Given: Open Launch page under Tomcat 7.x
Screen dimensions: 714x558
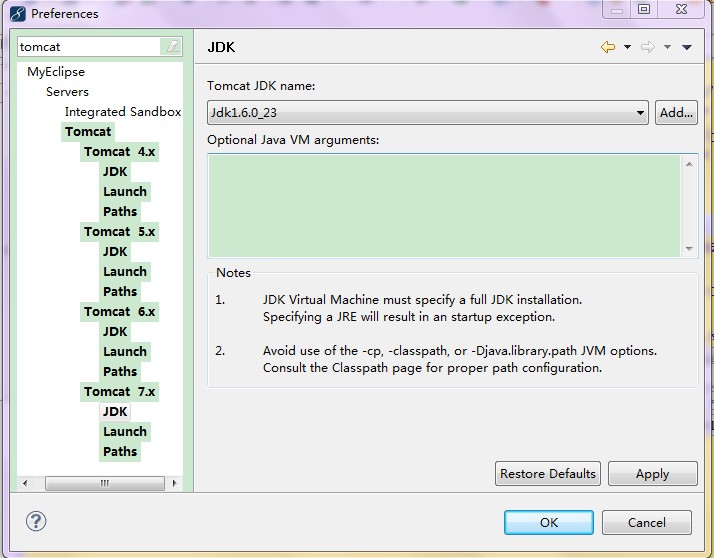Looking at the screenshot, I should click(x=125, y=432).
